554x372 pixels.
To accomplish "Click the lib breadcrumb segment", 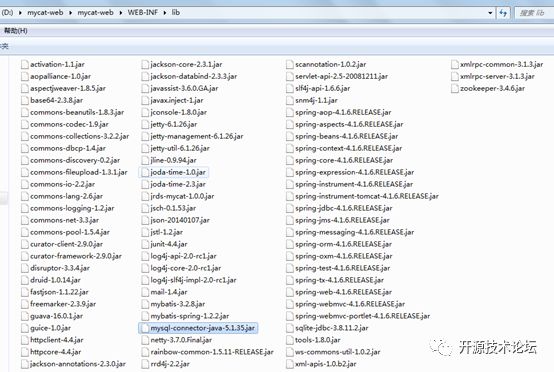I will tap(176, 13).
